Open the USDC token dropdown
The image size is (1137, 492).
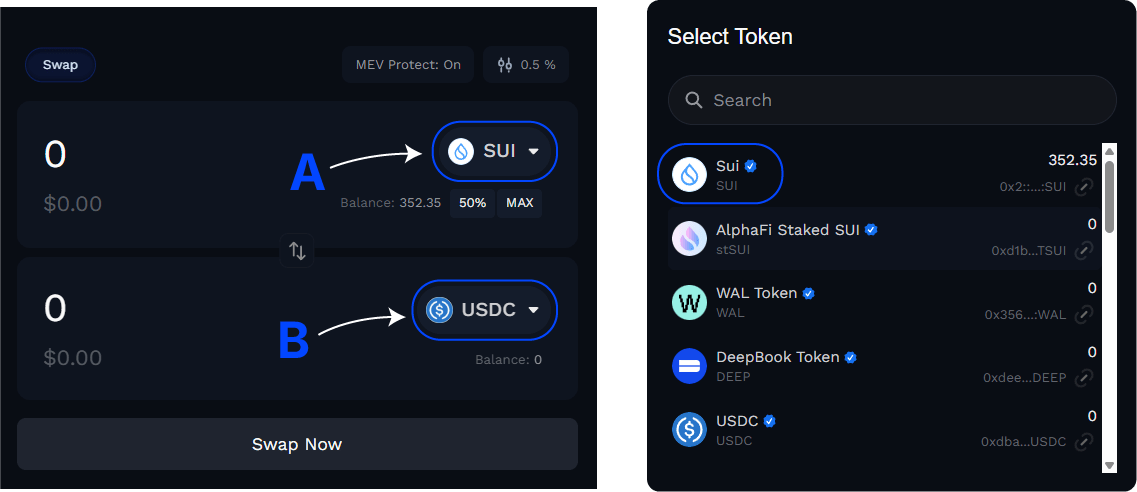click(485, 310)
